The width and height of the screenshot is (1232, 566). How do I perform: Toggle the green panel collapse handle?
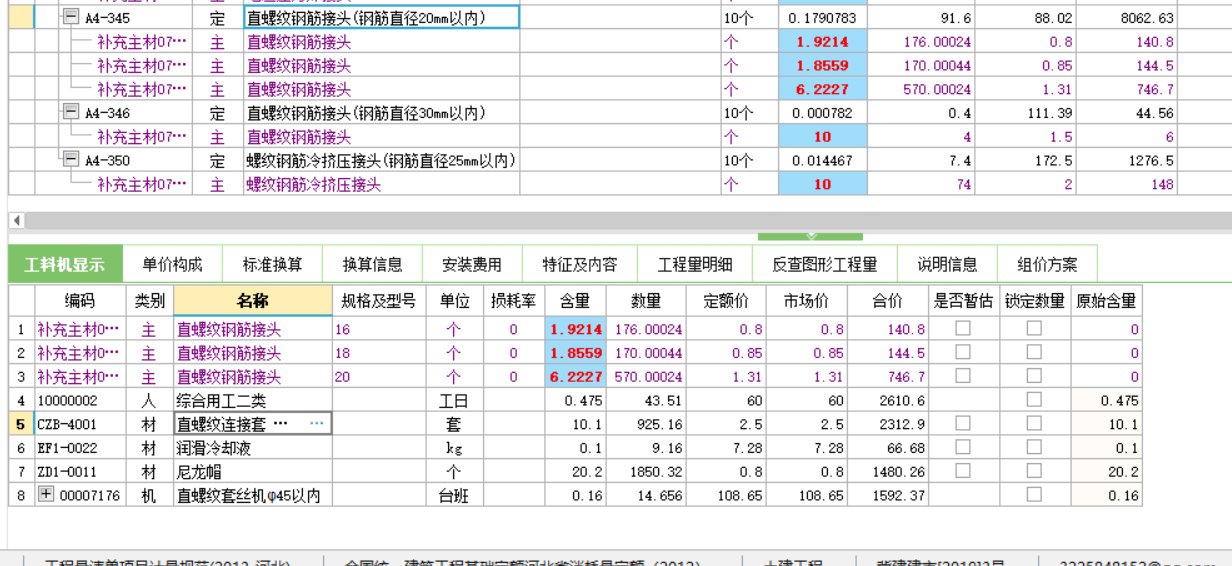[x=810, y=236]
